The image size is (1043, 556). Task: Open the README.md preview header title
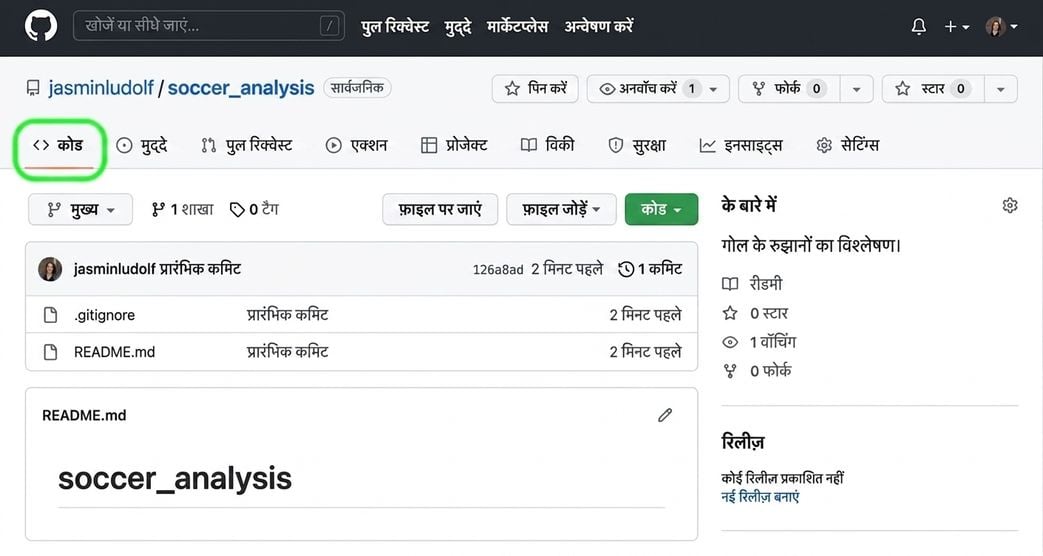pos(84,416)
